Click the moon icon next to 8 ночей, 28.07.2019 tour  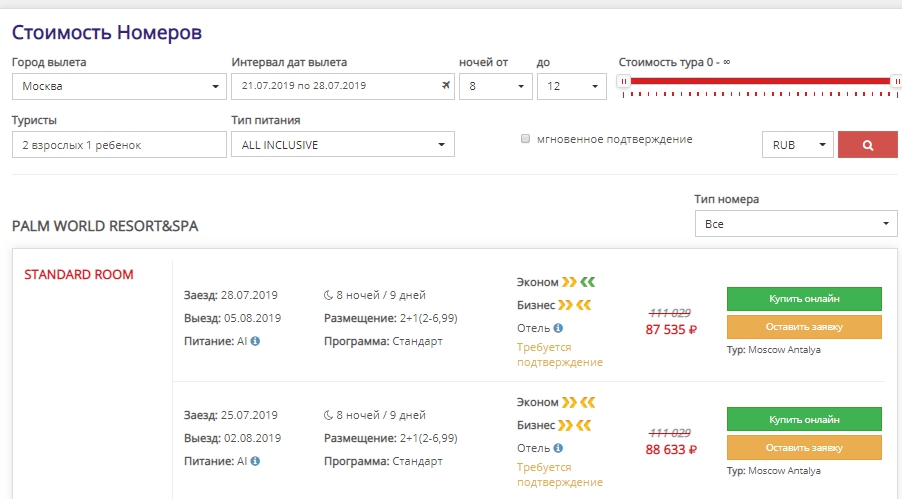pos(328,295)
